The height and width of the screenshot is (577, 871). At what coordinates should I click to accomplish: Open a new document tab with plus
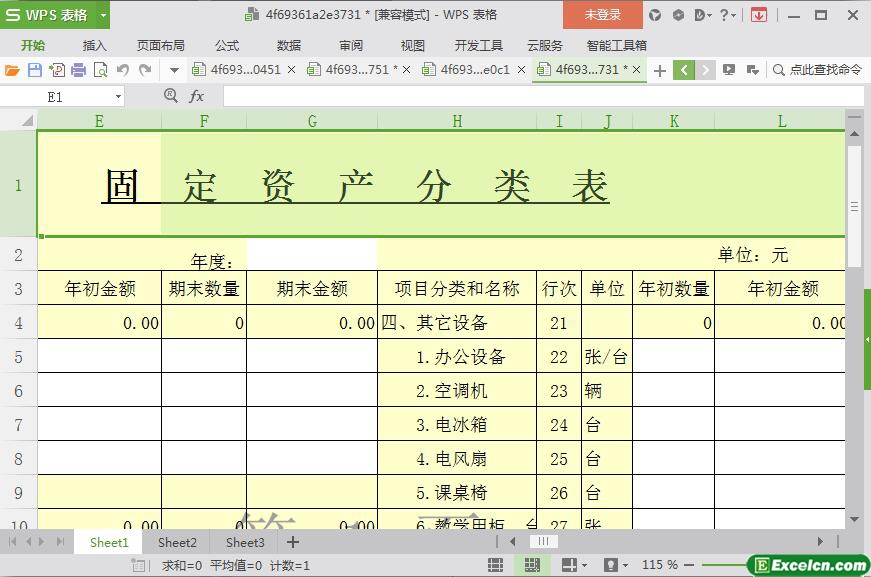click(660, 70)
